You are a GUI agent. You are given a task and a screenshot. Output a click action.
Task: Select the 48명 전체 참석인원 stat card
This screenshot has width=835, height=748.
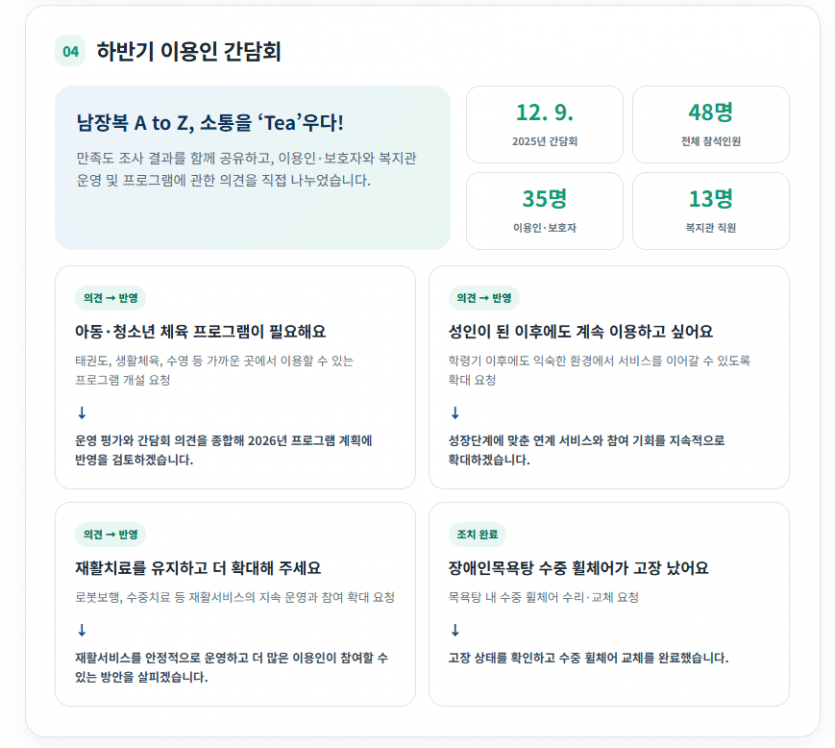(x=711, y=125)
